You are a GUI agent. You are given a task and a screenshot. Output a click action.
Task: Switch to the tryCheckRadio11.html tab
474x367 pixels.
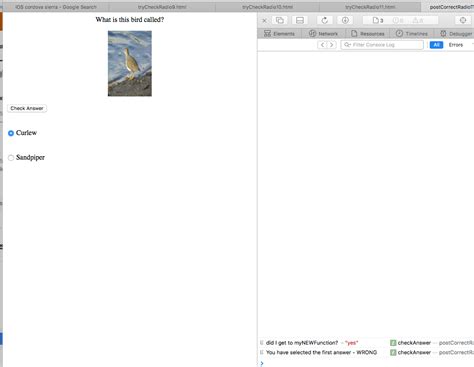[370, 7]
